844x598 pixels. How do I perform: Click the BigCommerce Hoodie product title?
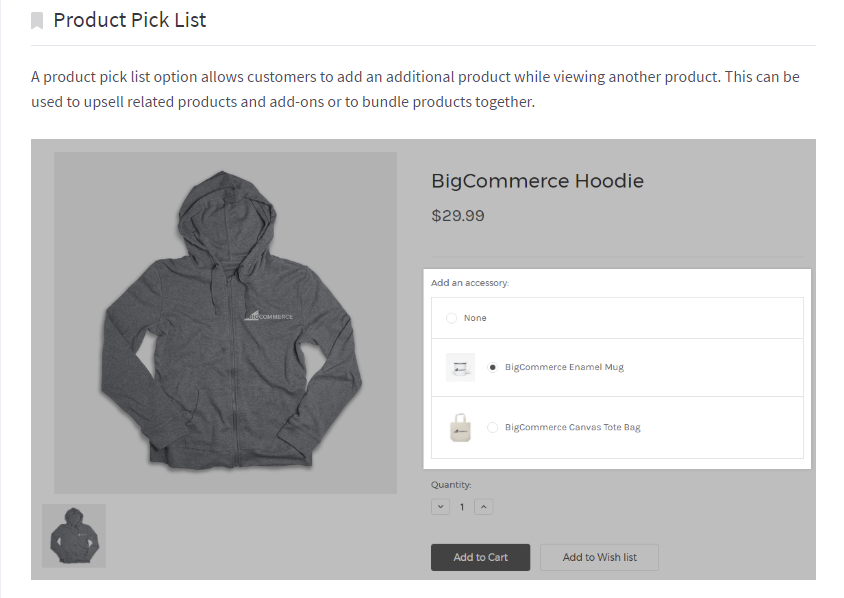[537, 181]
